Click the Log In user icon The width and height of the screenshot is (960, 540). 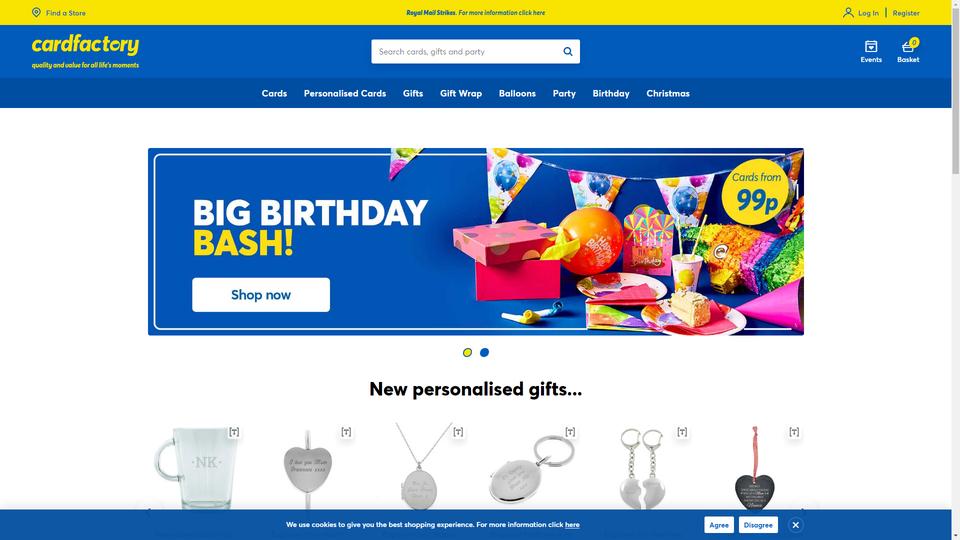point(848,12)
